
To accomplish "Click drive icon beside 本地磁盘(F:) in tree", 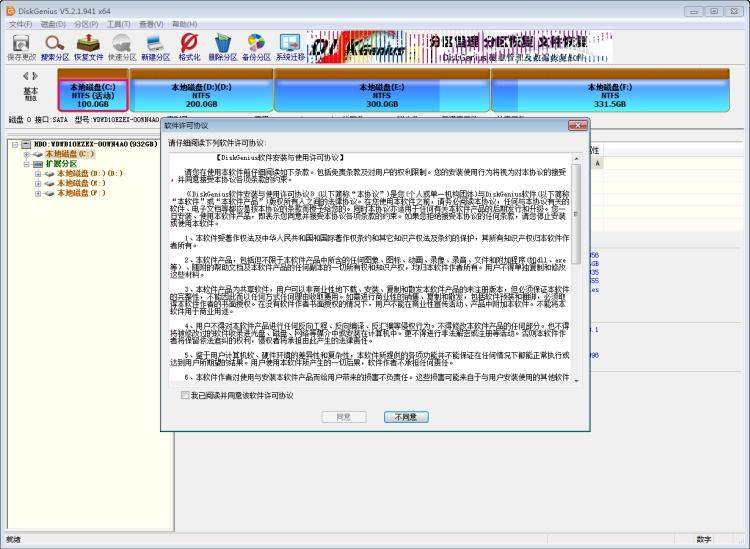I will click(x=49, y=194).
